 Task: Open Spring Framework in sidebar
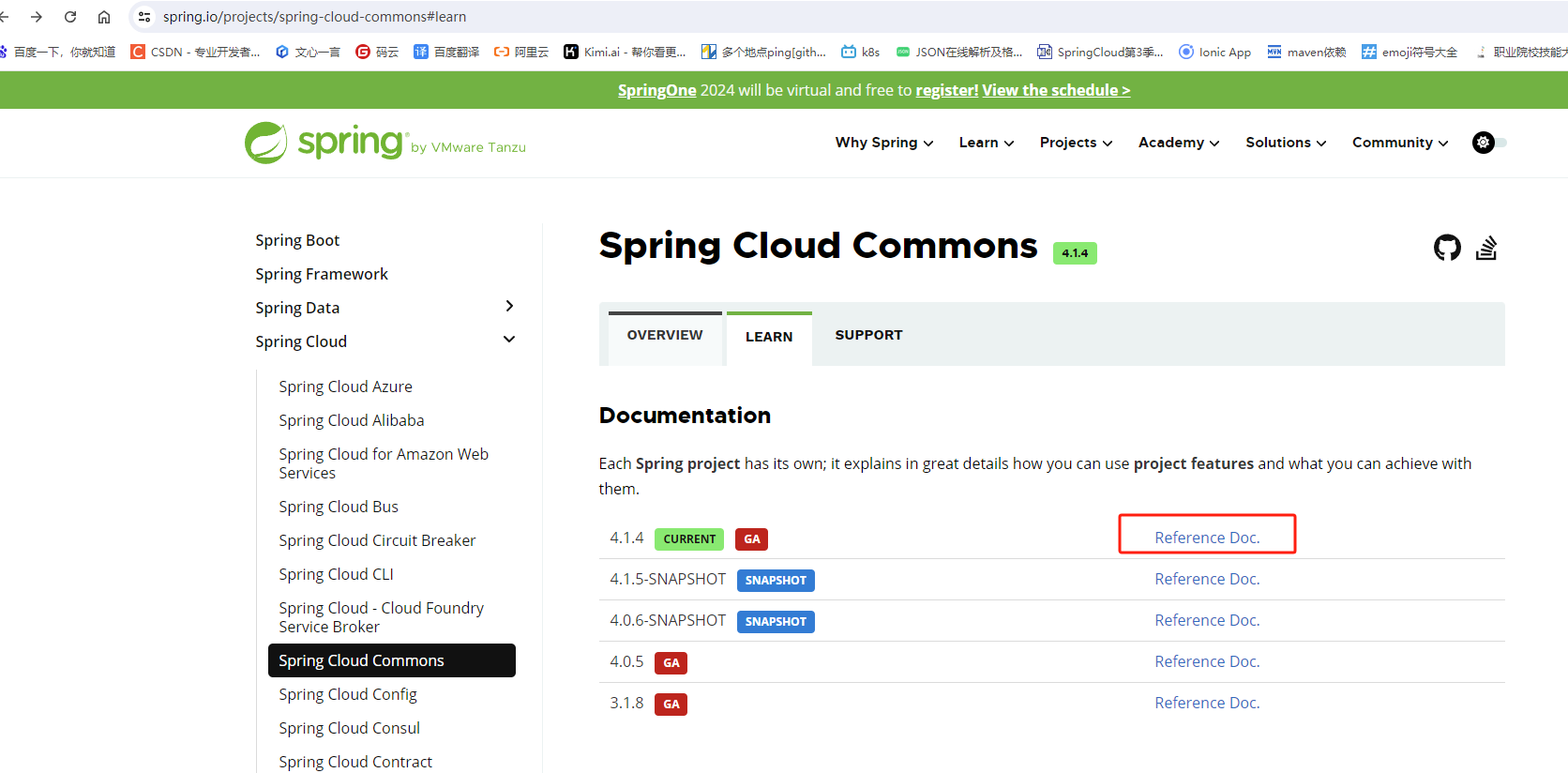[x=322, y=274]
